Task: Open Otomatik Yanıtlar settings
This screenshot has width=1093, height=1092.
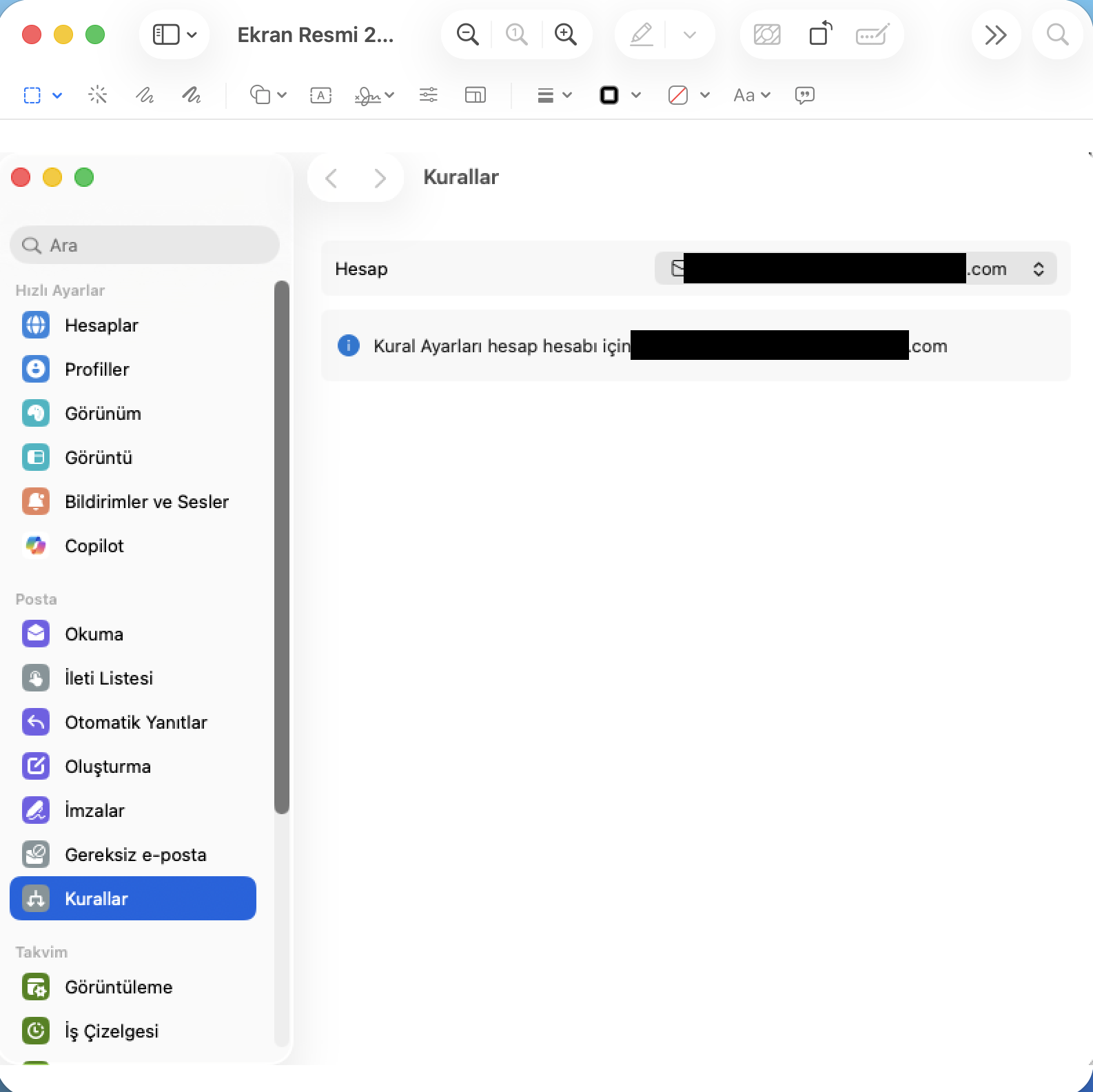Action: pos(133,722)
